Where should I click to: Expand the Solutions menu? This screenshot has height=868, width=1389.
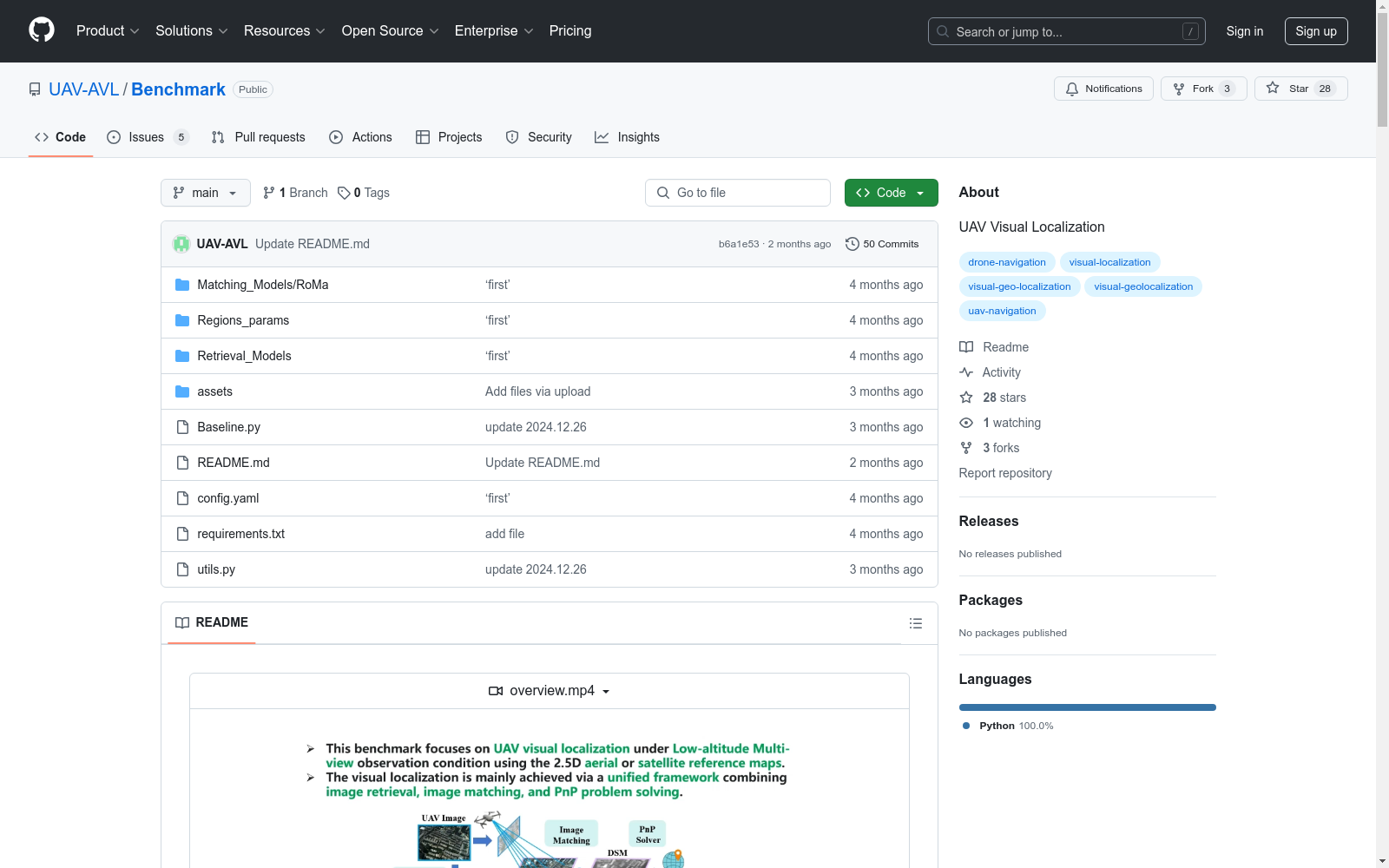pos(192,30)
